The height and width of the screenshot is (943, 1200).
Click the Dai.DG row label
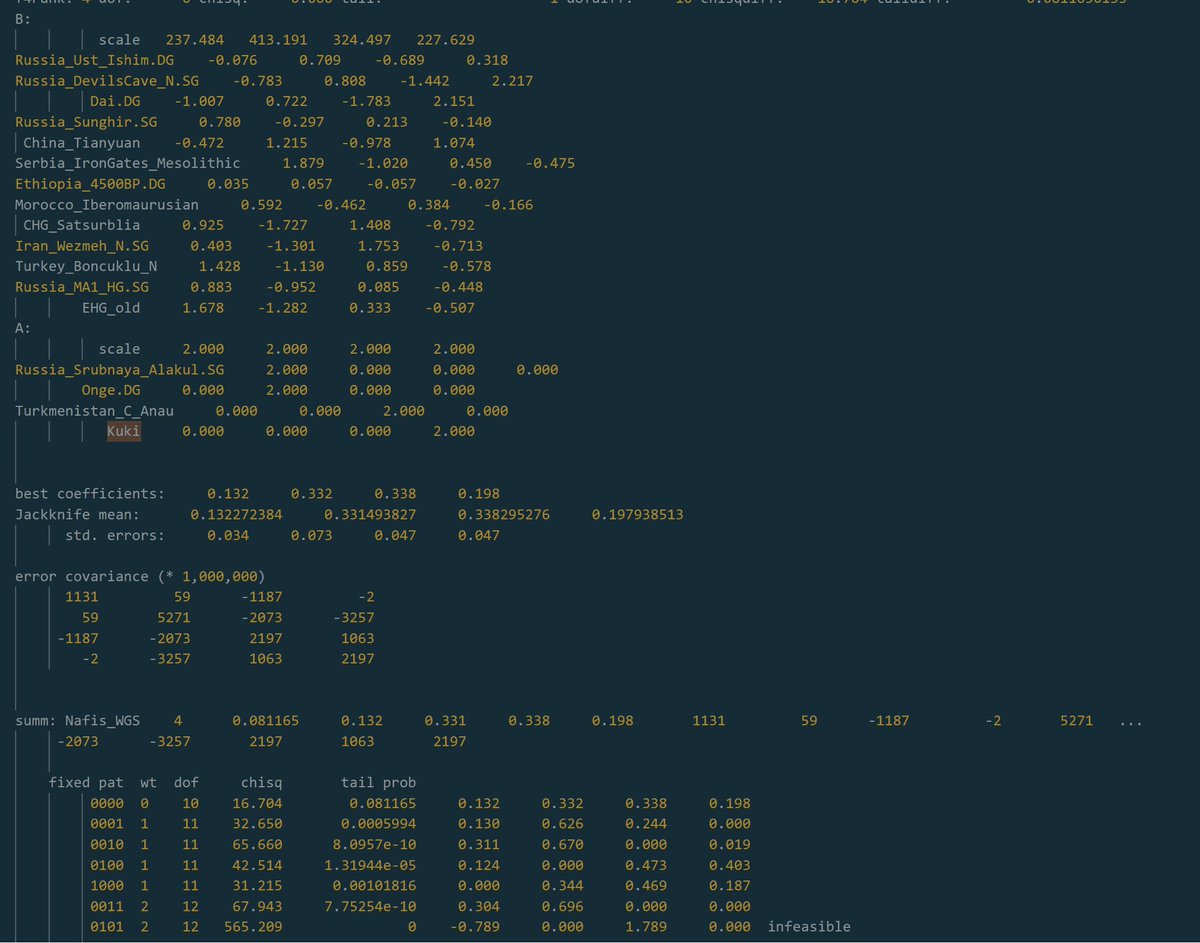115,101
